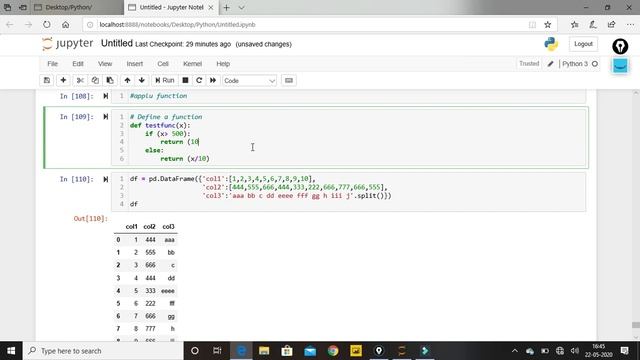
Task: Open the Cell menu
Action: [163, 64]
